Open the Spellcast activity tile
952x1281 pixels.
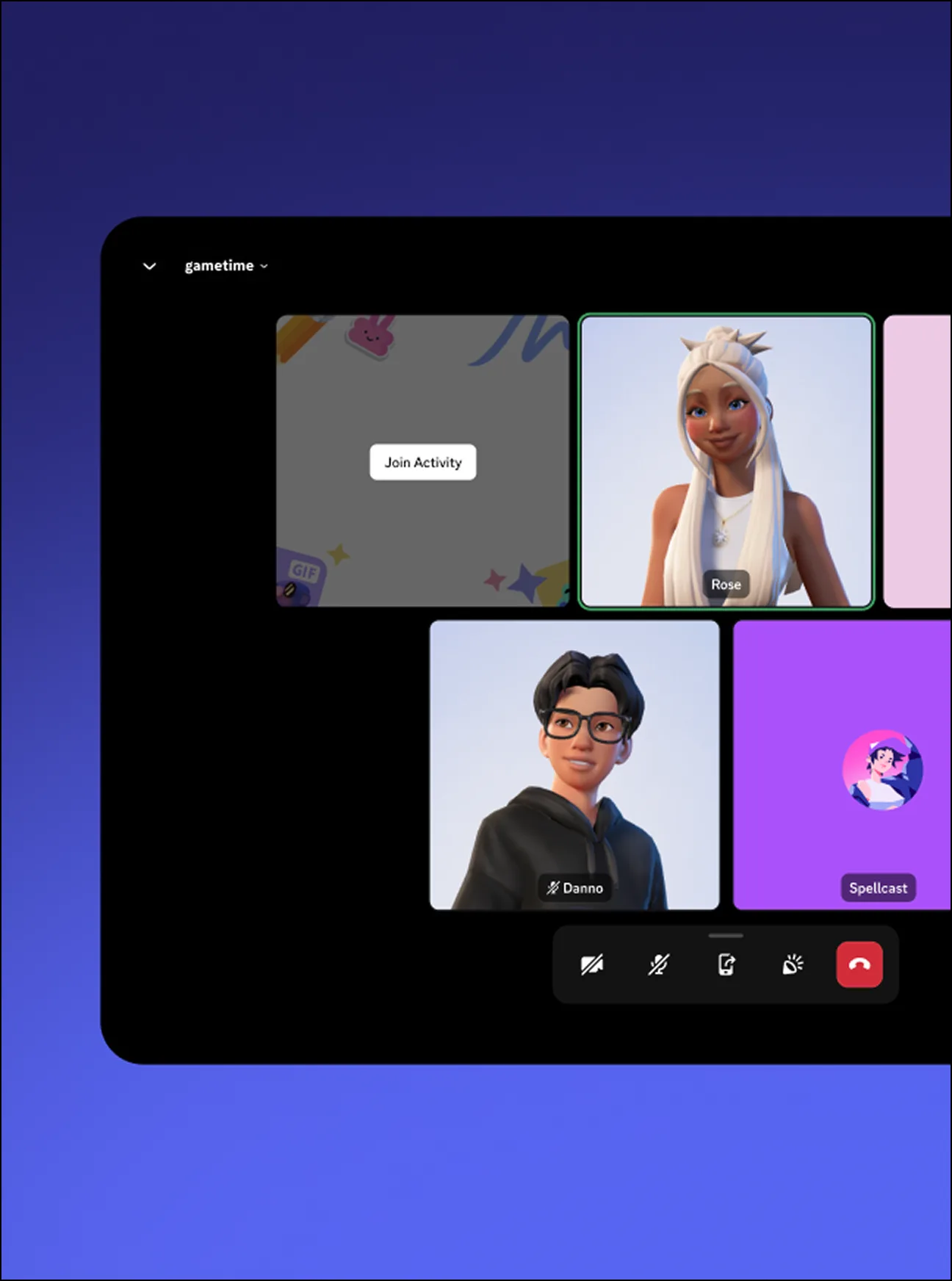click(843, 765)
